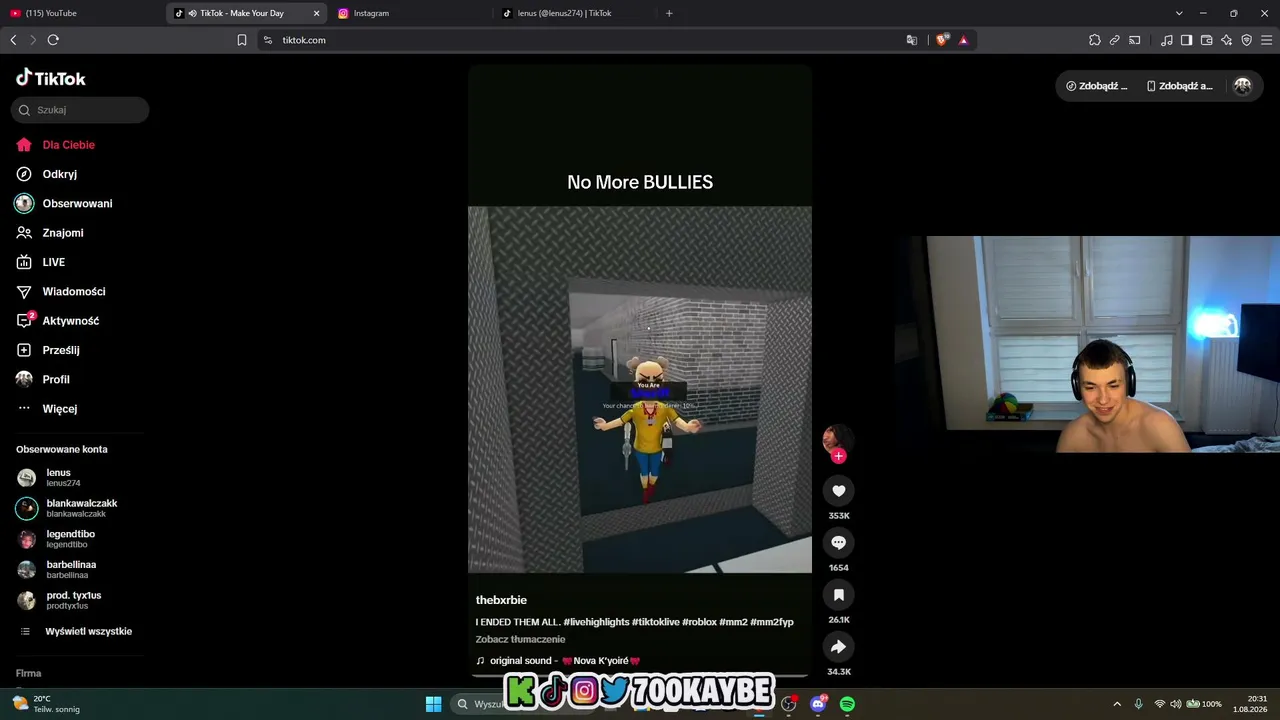This screenshot has width=1280, height=720.
Task: Open thebxrbie profile link
Action: pyautogui.click(x=501, y=600)
